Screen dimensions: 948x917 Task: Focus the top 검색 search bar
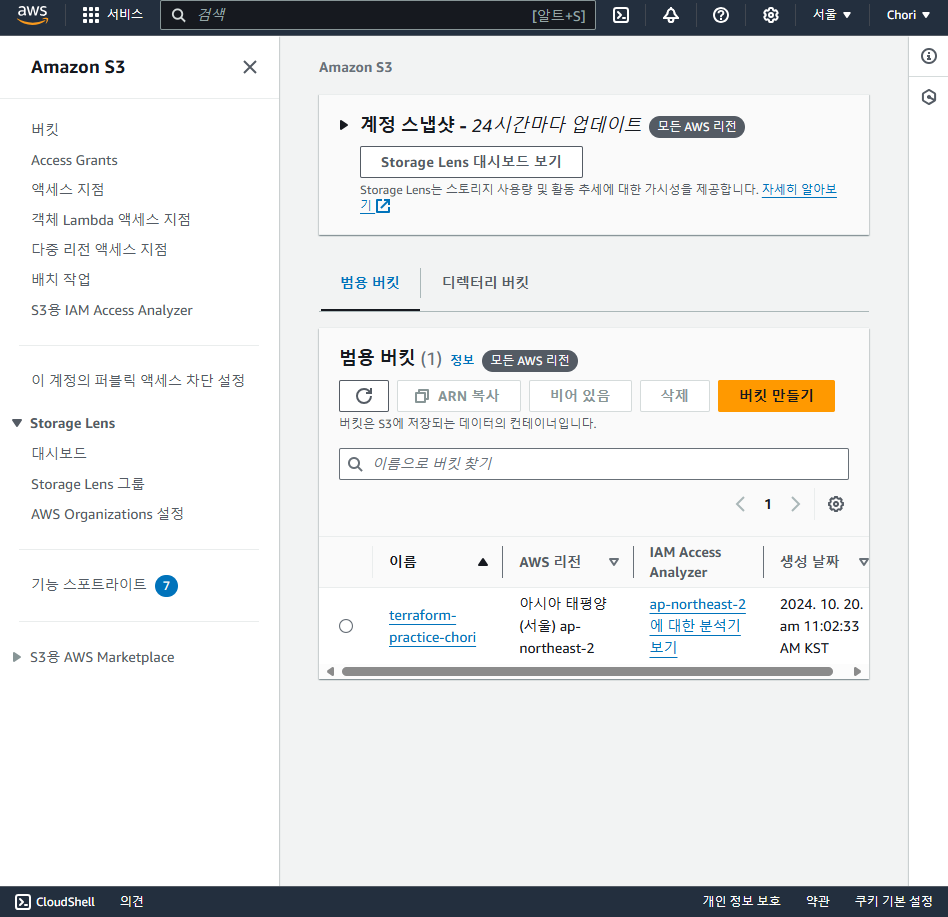[x=378, y=15]
